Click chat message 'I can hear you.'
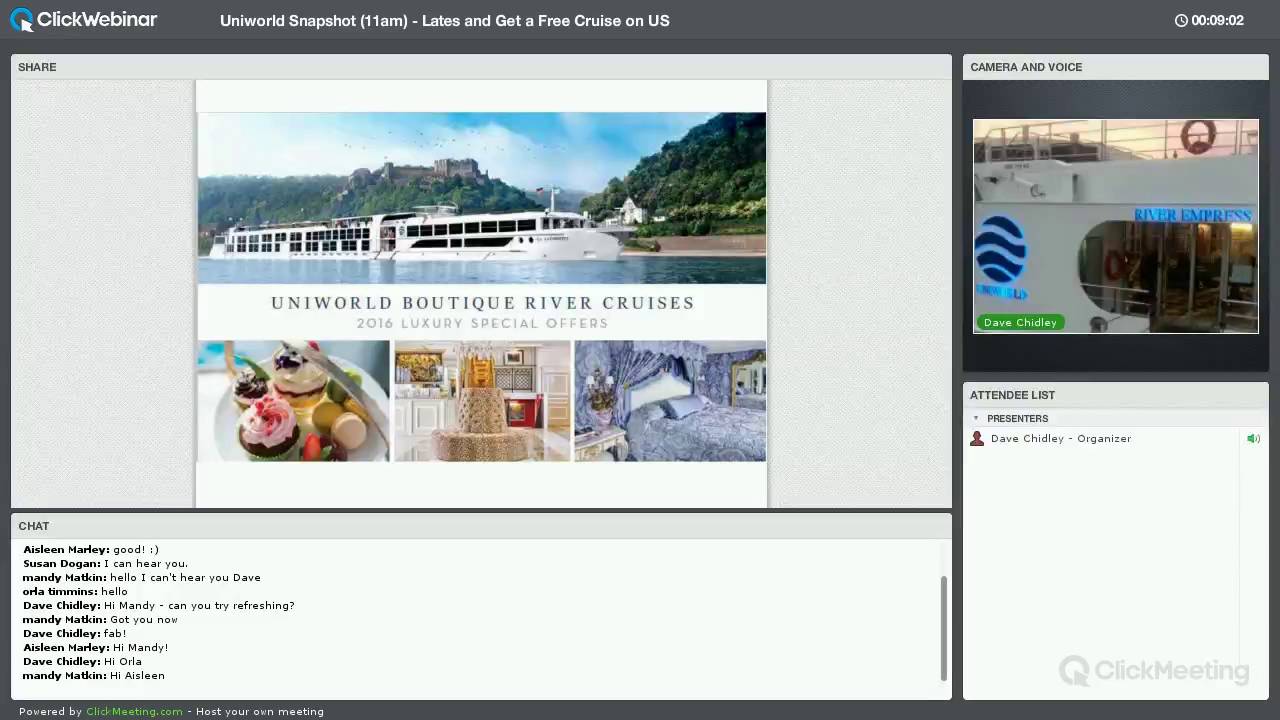Viewport: 1280px width, 720px height. click(146, 564)
